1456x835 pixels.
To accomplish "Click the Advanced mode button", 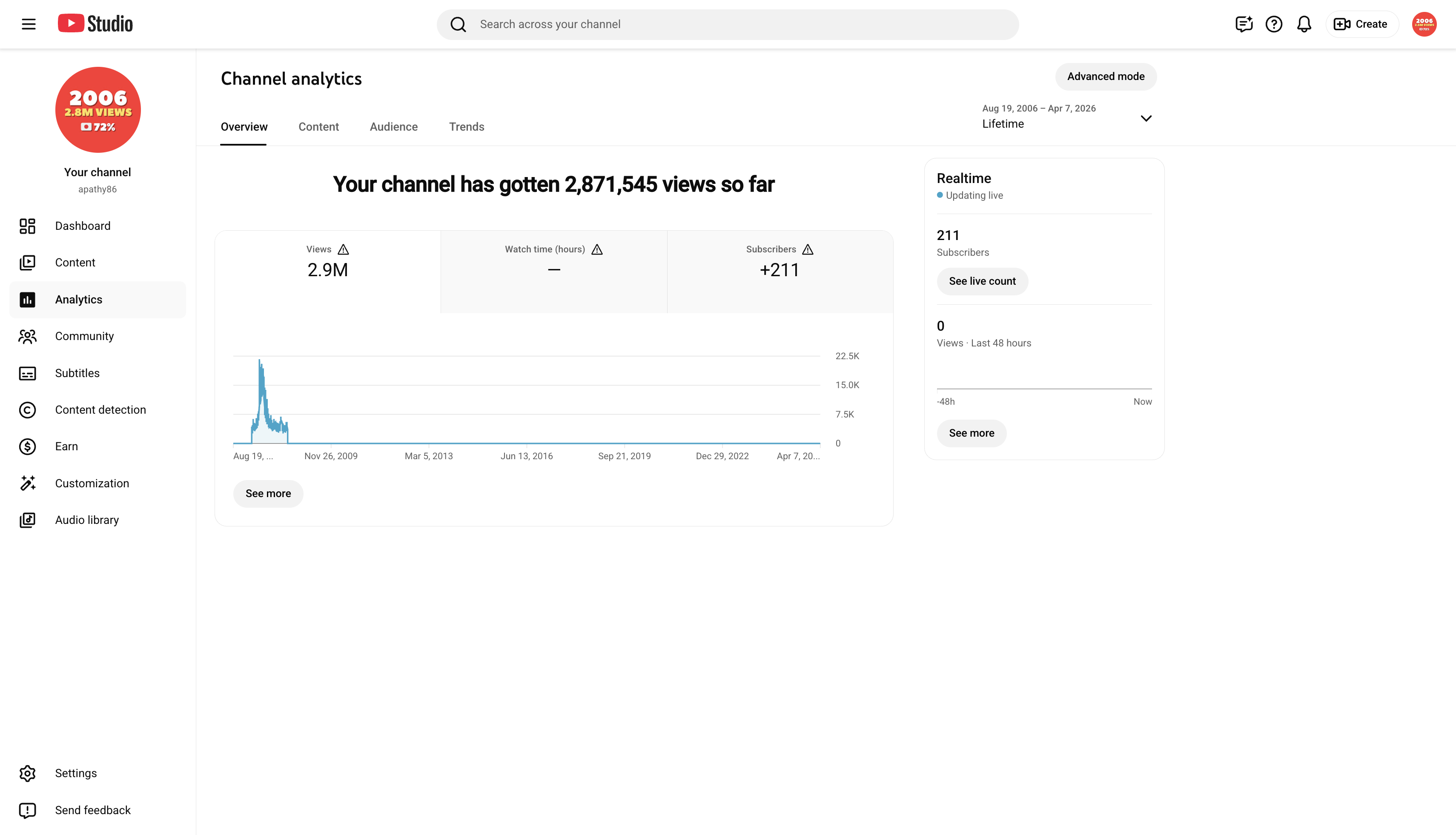I will [1106, 76].
